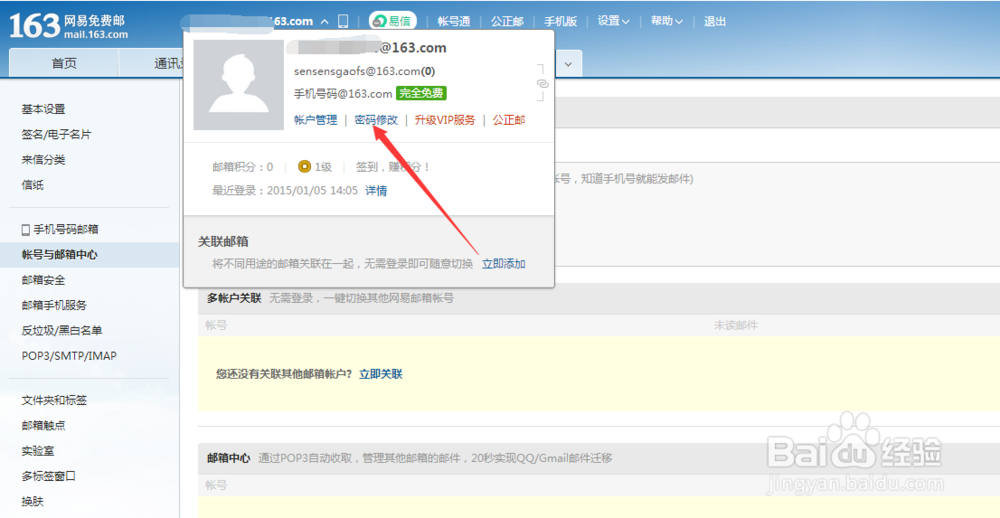Open 签名/电子名片 settings

pos(56,135)
